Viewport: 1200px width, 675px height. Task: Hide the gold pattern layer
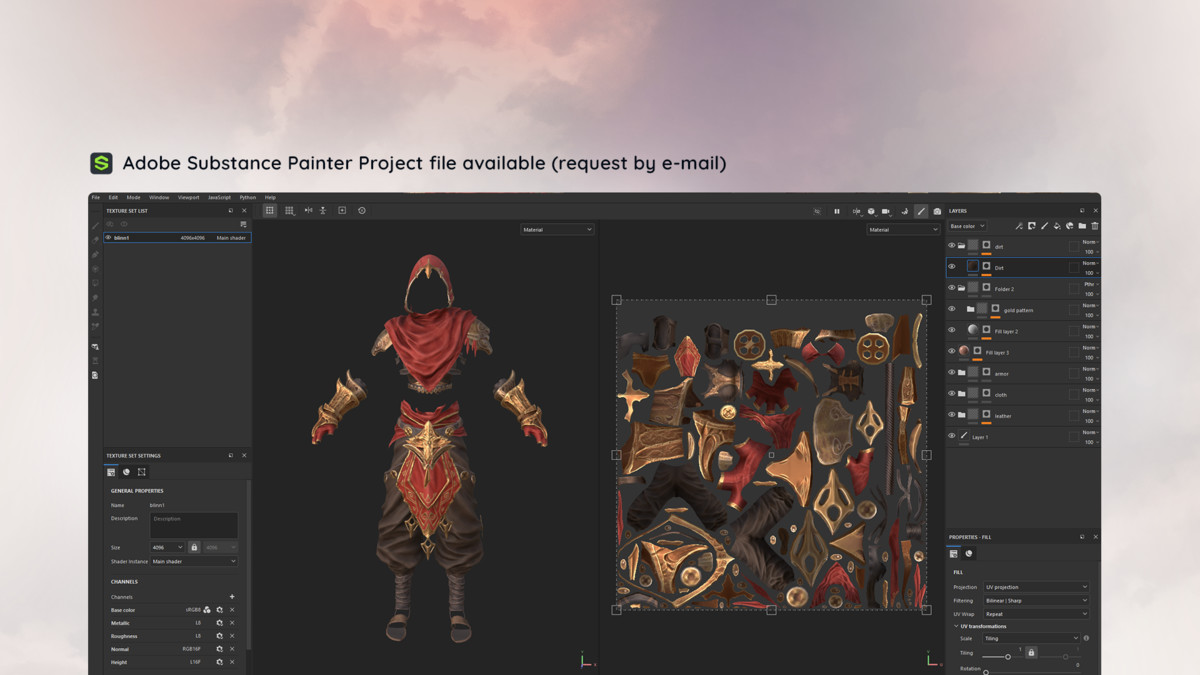(952, 309)
